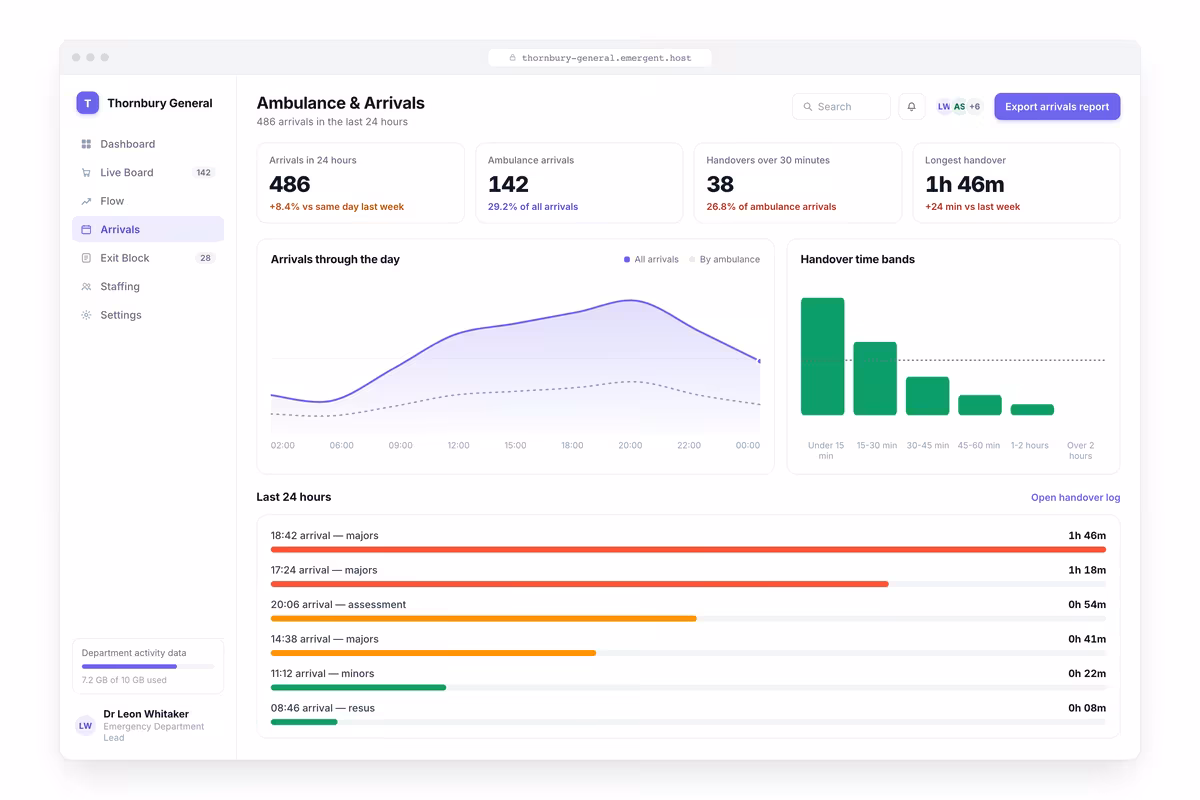Click the address bar lock icon
Viewport: 1200px width, 800px height.
coord(513,58)
